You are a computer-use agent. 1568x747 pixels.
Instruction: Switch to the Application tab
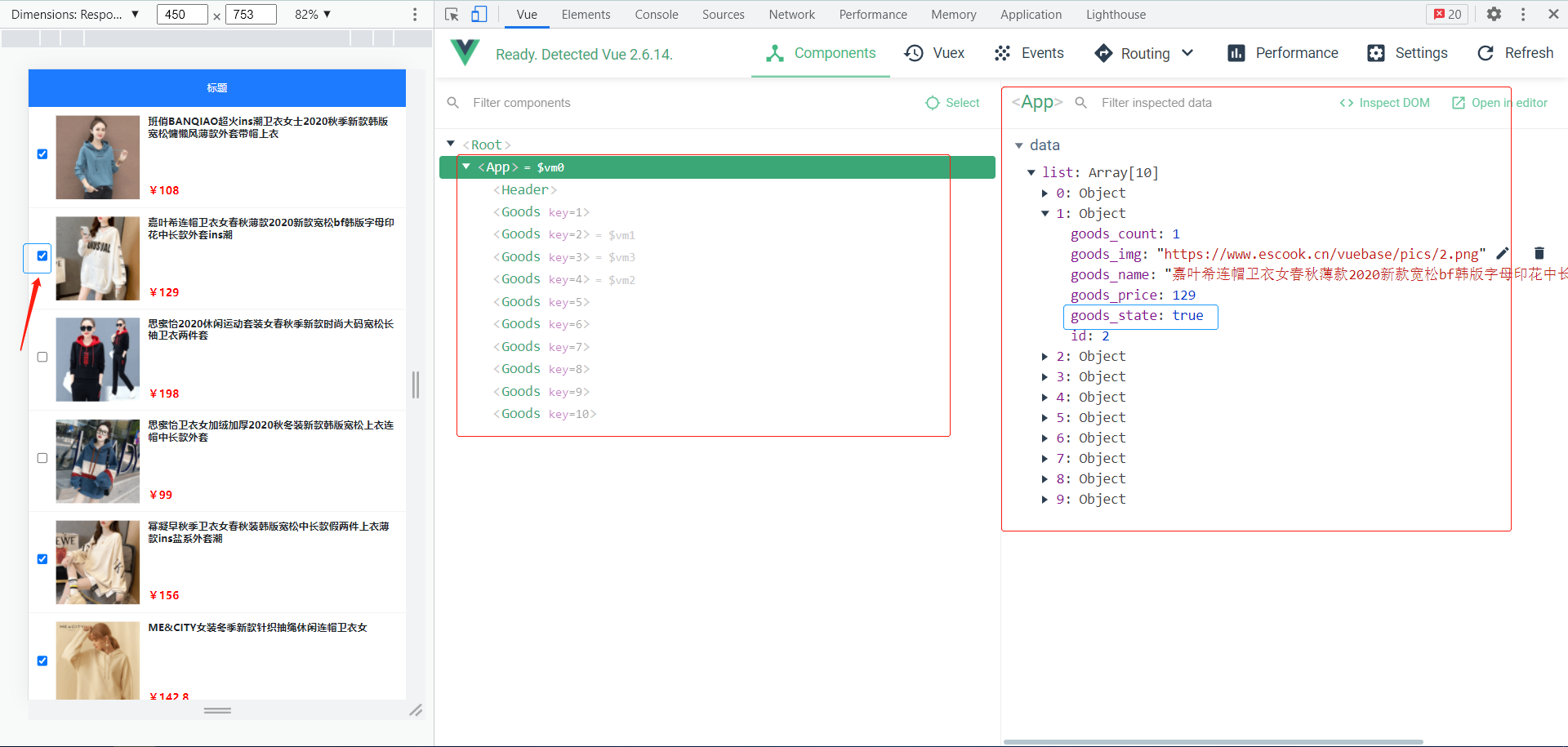tap(1031, 15)
